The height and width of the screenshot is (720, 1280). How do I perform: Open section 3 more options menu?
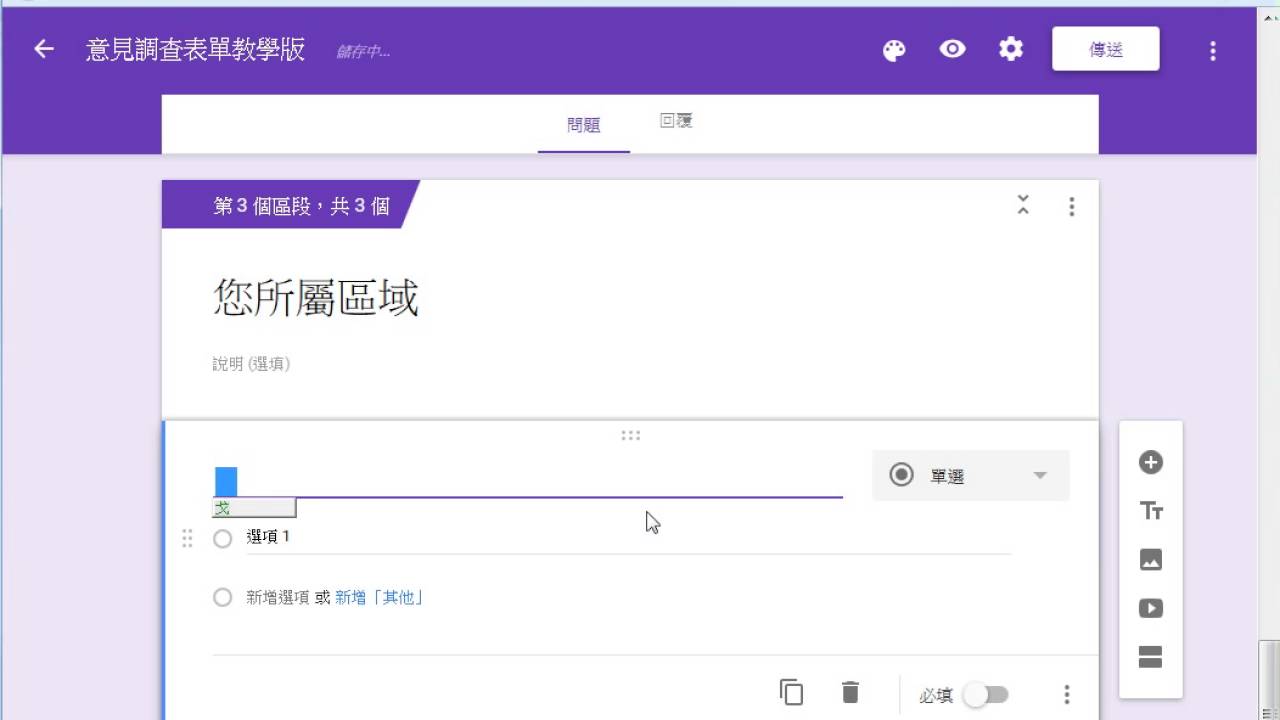click(1071, 206)
